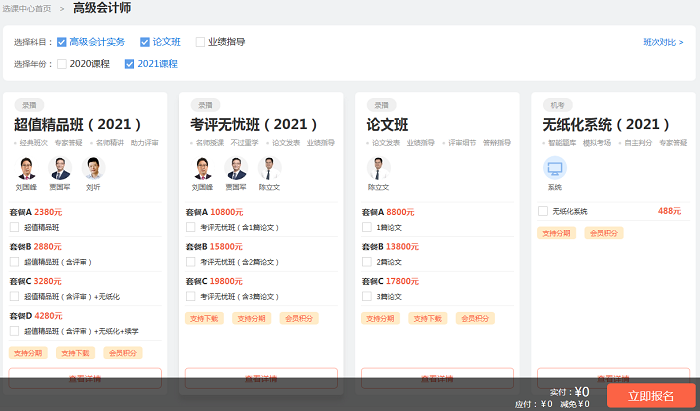
Task: Go to 选课中心首页 breadcrumb
Action: click(27, 8)
